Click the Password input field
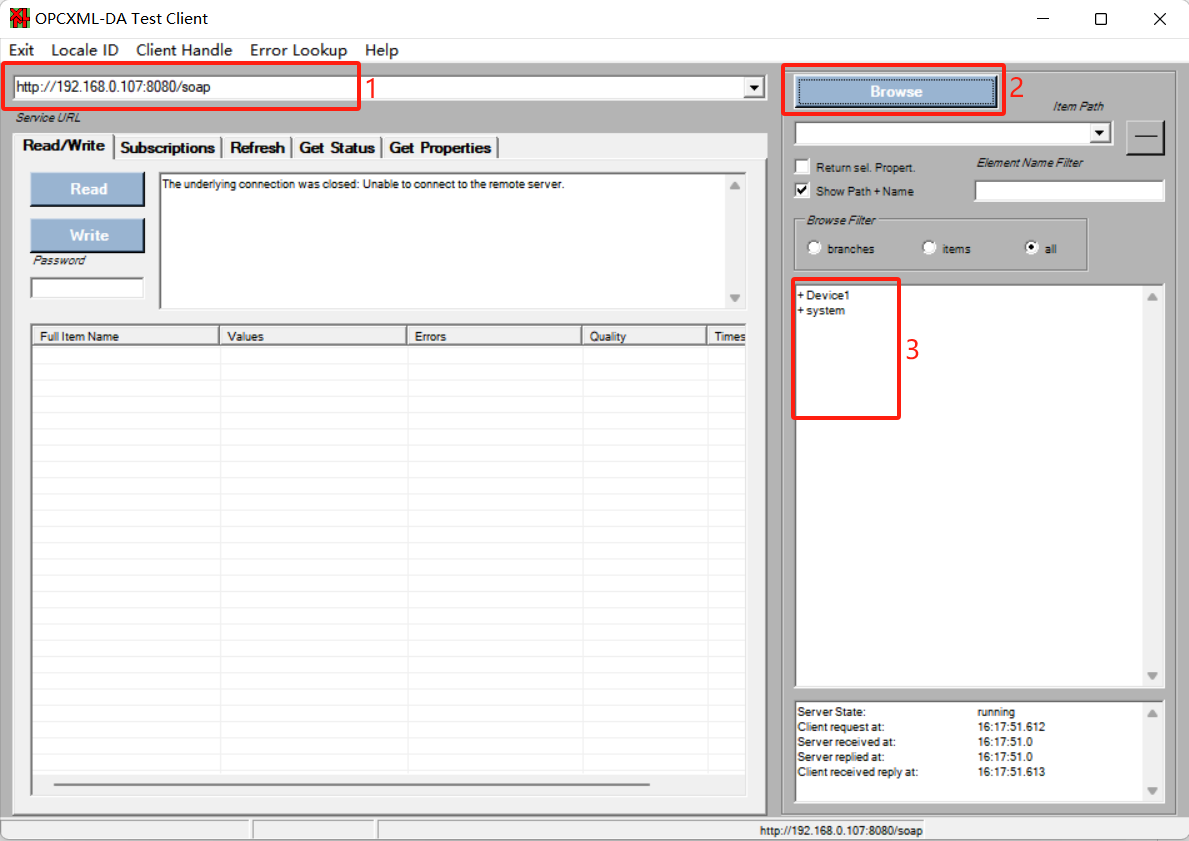Screen dimensions: 1189x841 pyautogui.click(x=87, y=288)
